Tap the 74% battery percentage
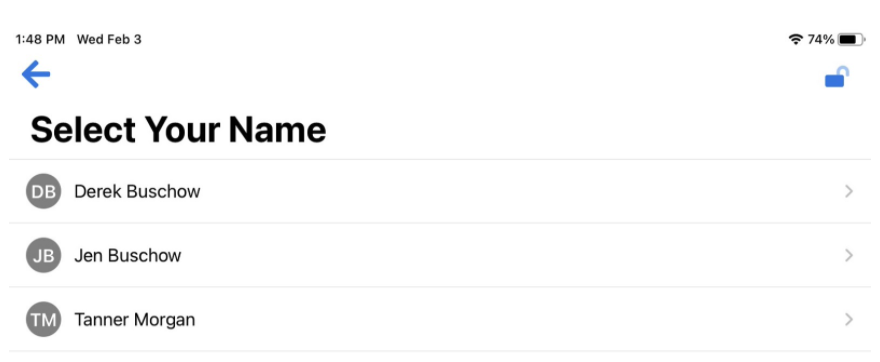The image size is (880, 362). 821,39
